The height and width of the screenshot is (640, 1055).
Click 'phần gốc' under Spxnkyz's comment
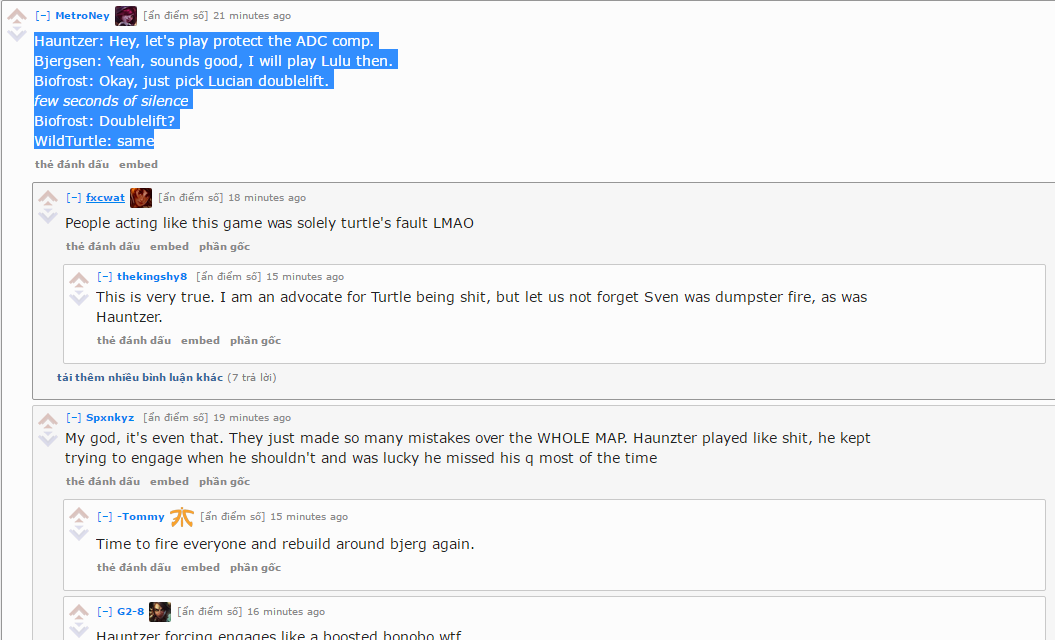(225, 481)
